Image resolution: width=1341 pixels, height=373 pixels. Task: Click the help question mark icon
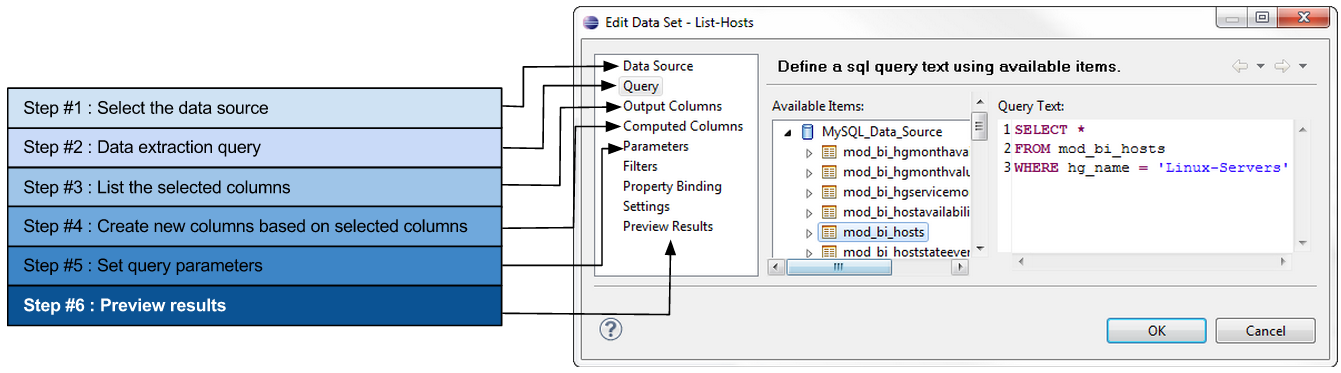coord(610,329)
